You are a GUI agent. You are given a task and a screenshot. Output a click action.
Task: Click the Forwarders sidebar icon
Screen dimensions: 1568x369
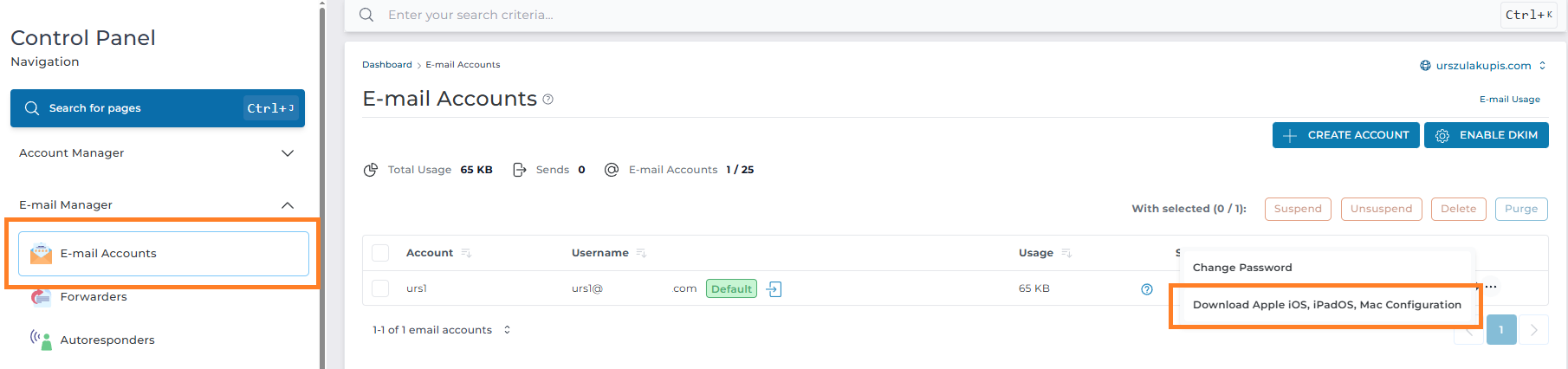click(x=41, y=297)
